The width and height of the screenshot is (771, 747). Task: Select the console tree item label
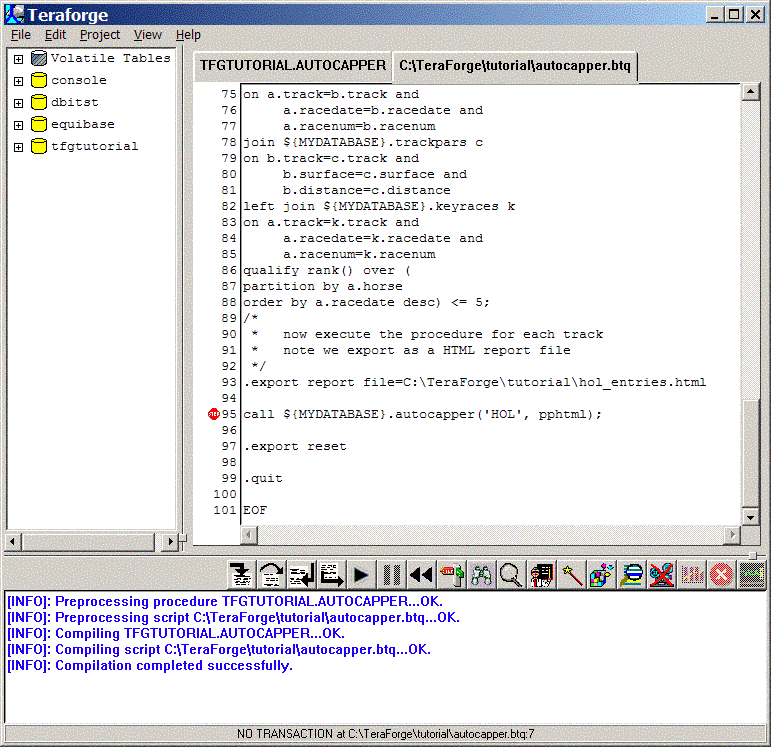tap(79, 80)
